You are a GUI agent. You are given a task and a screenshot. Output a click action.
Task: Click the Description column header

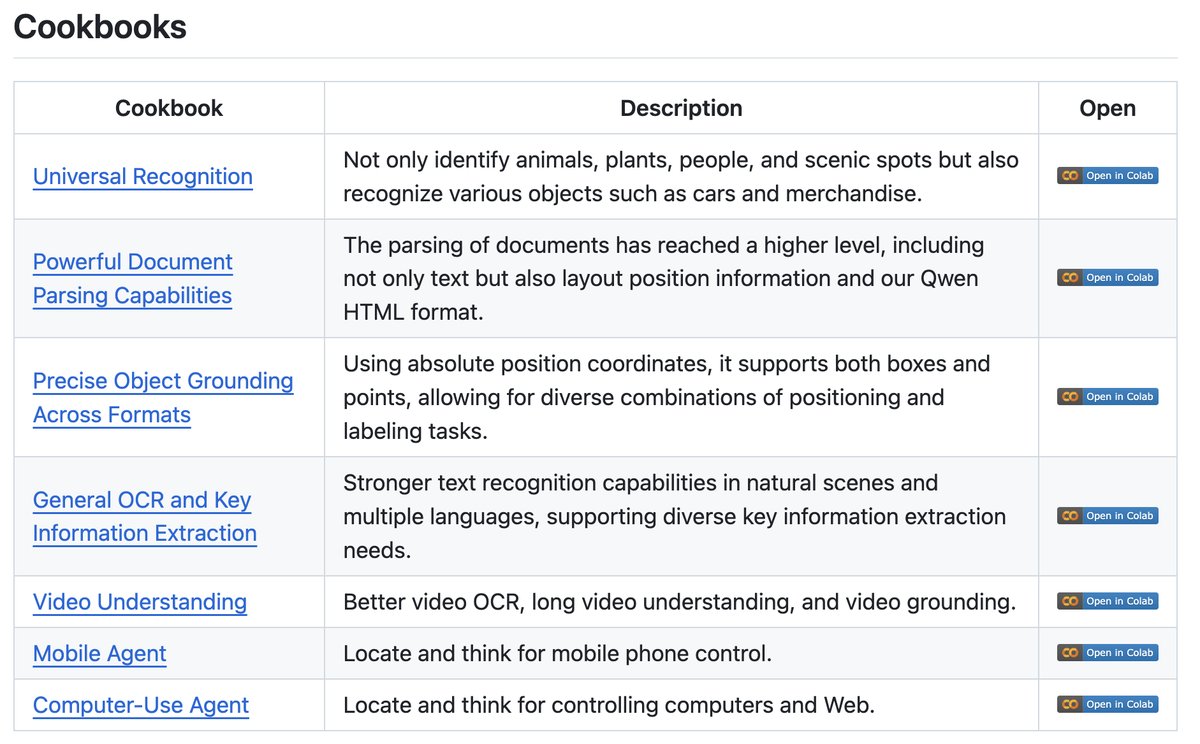click(681, 108)
